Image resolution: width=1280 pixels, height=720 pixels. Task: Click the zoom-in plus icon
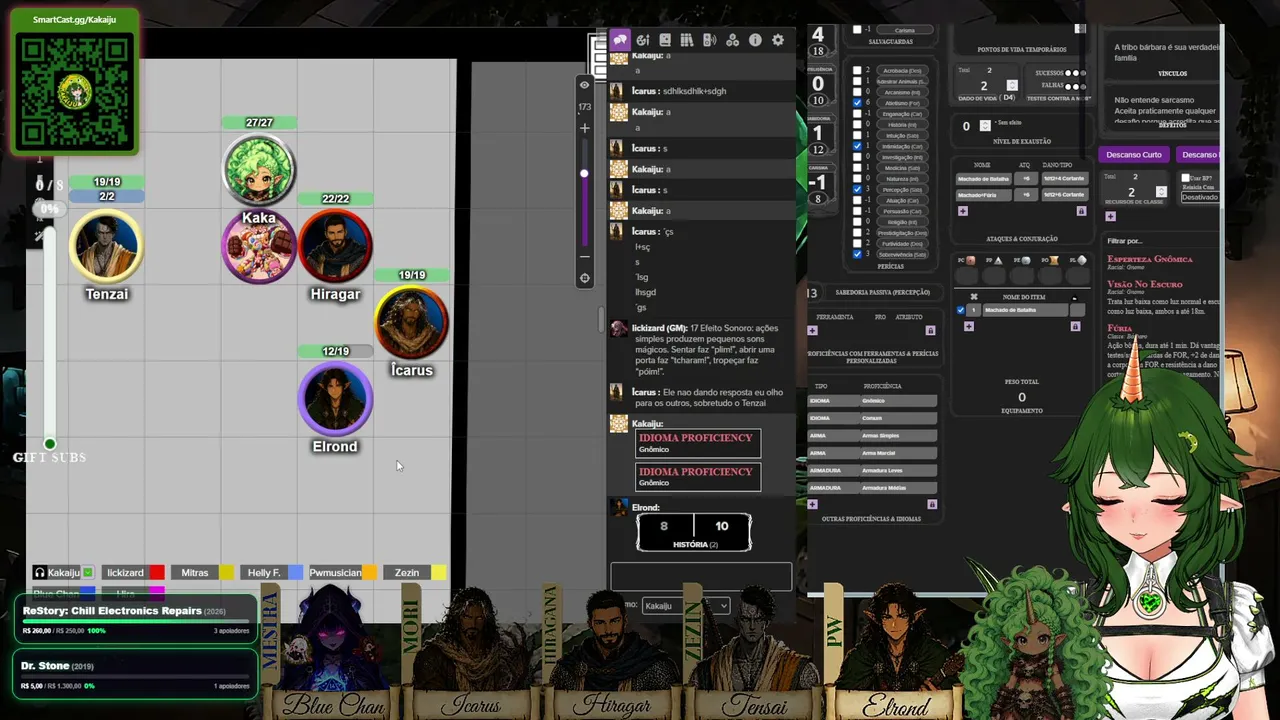[x=585, y=128]
